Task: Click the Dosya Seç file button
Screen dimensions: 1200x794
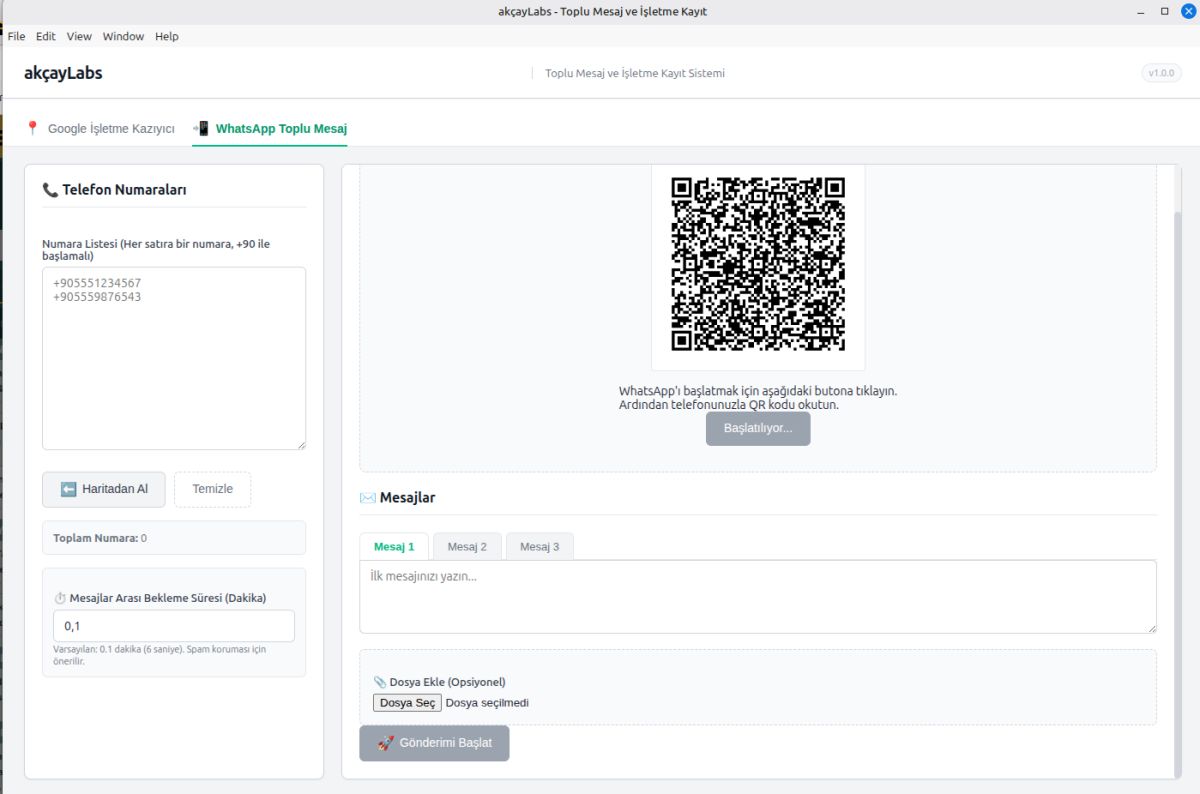Action: (407, 703)
